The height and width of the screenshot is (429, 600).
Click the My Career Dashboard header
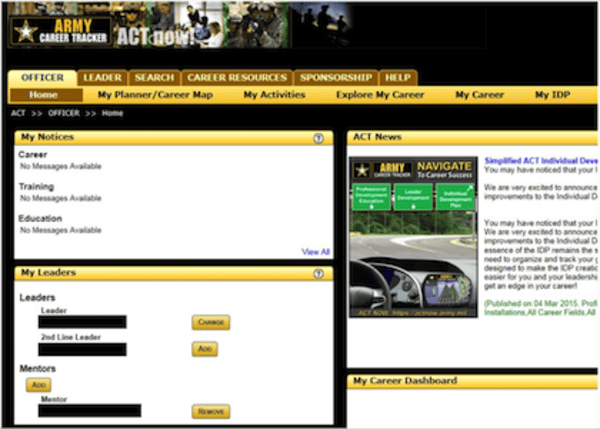click(x=473, y=381)
